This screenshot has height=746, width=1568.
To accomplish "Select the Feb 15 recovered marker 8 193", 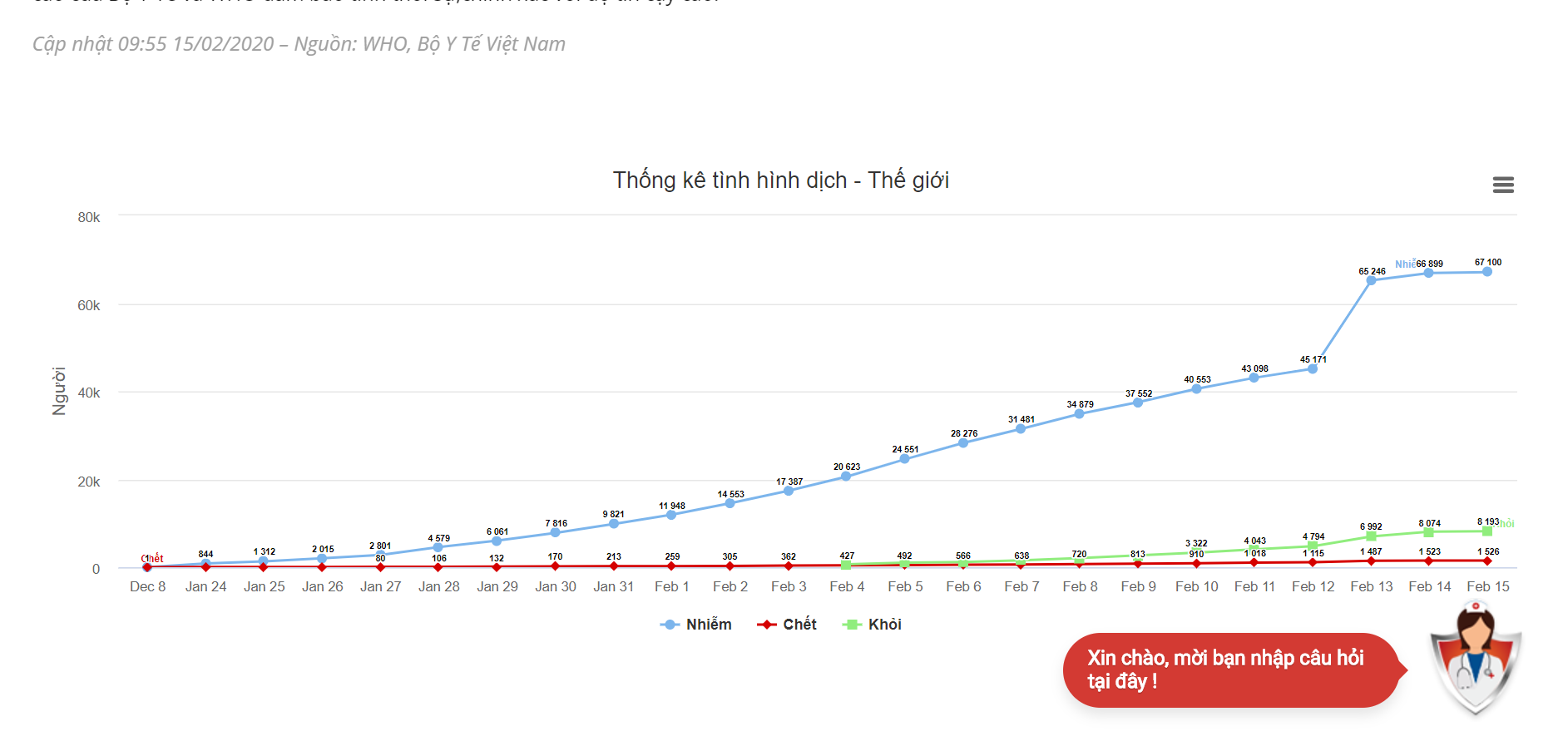I will coord(1486,531).
